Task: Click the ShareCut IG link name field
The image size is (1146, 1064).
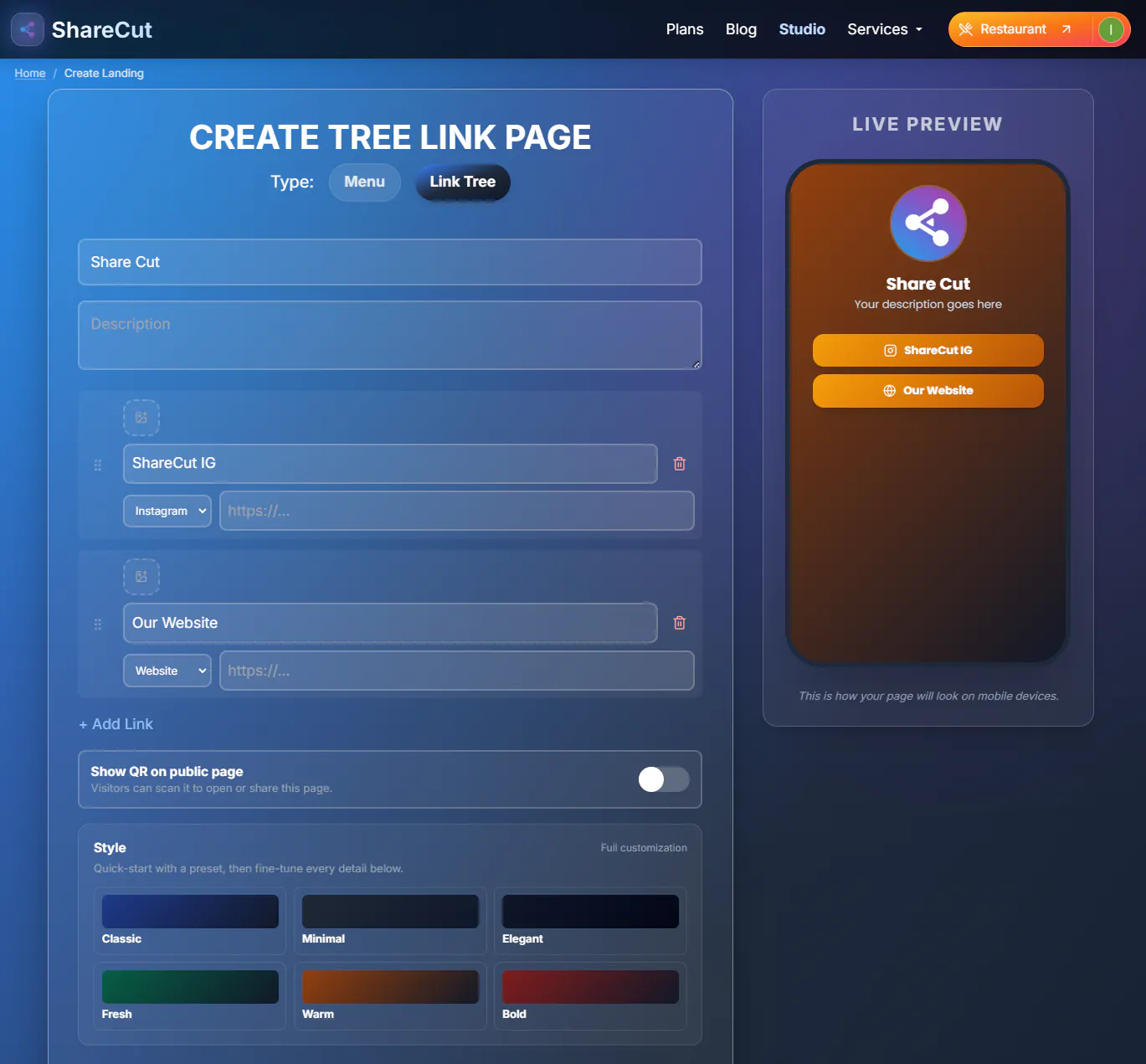Action: [390, 464]
